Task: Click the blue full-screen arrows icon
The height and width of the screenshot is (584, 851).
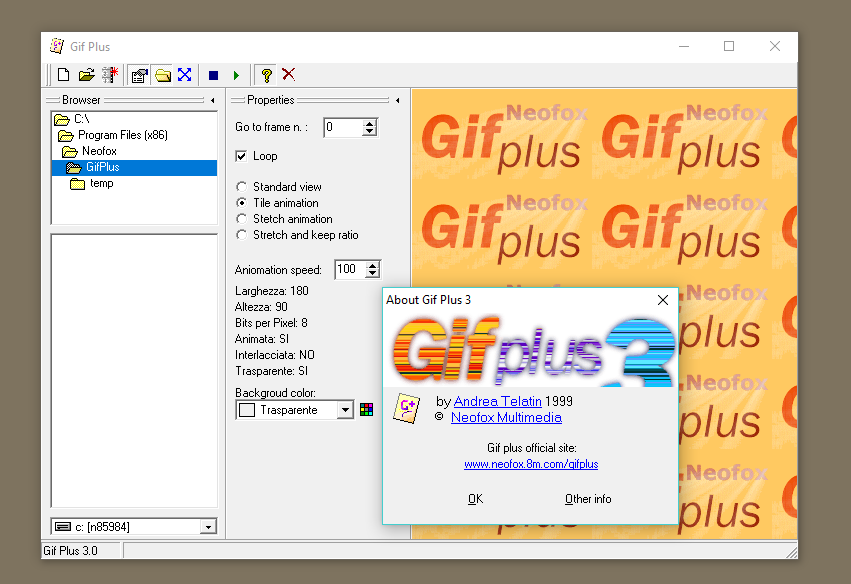Action: pos(185,75)
